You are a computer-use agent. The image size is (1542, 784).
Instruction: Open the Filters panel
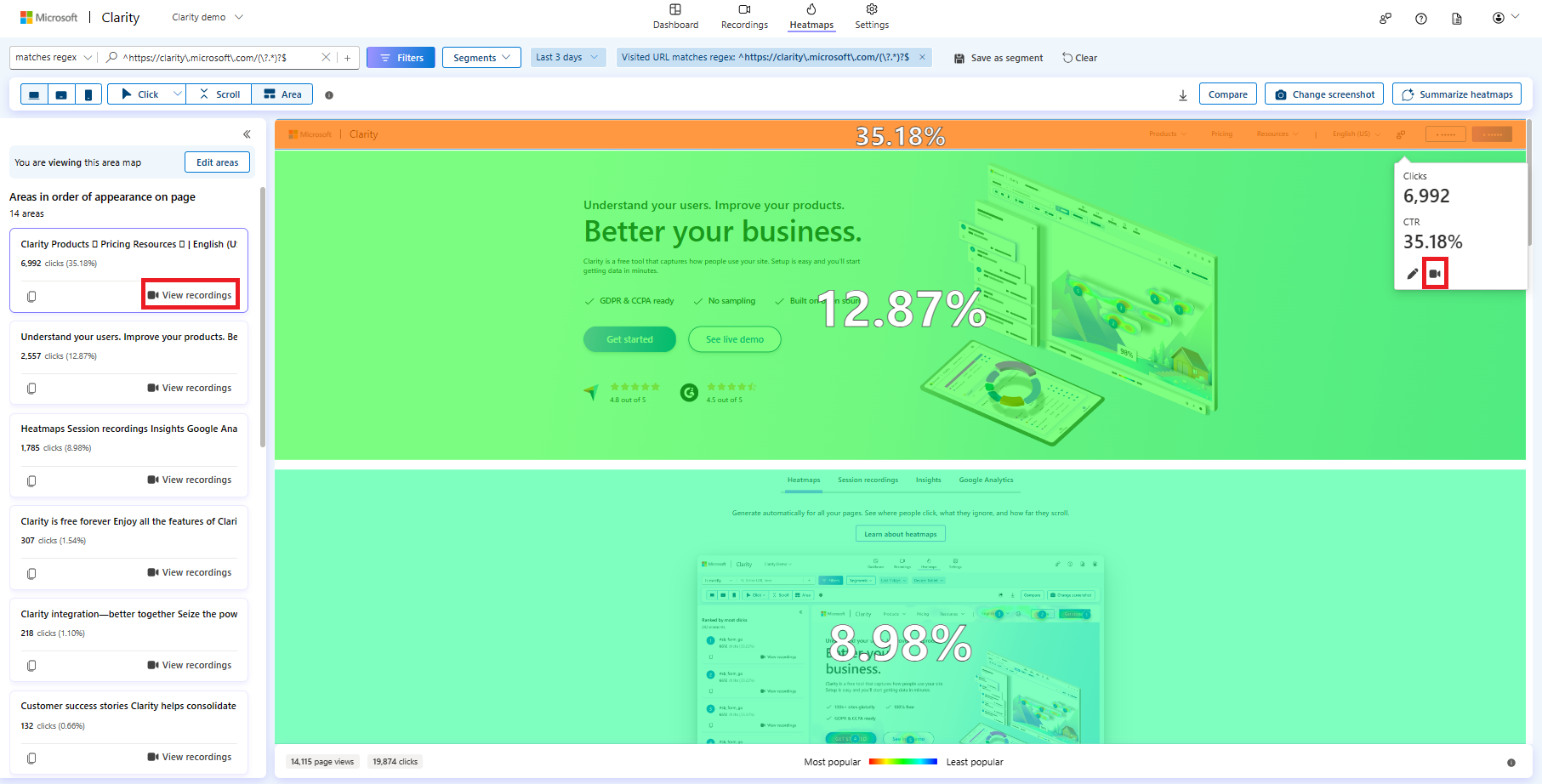(401, 58)
